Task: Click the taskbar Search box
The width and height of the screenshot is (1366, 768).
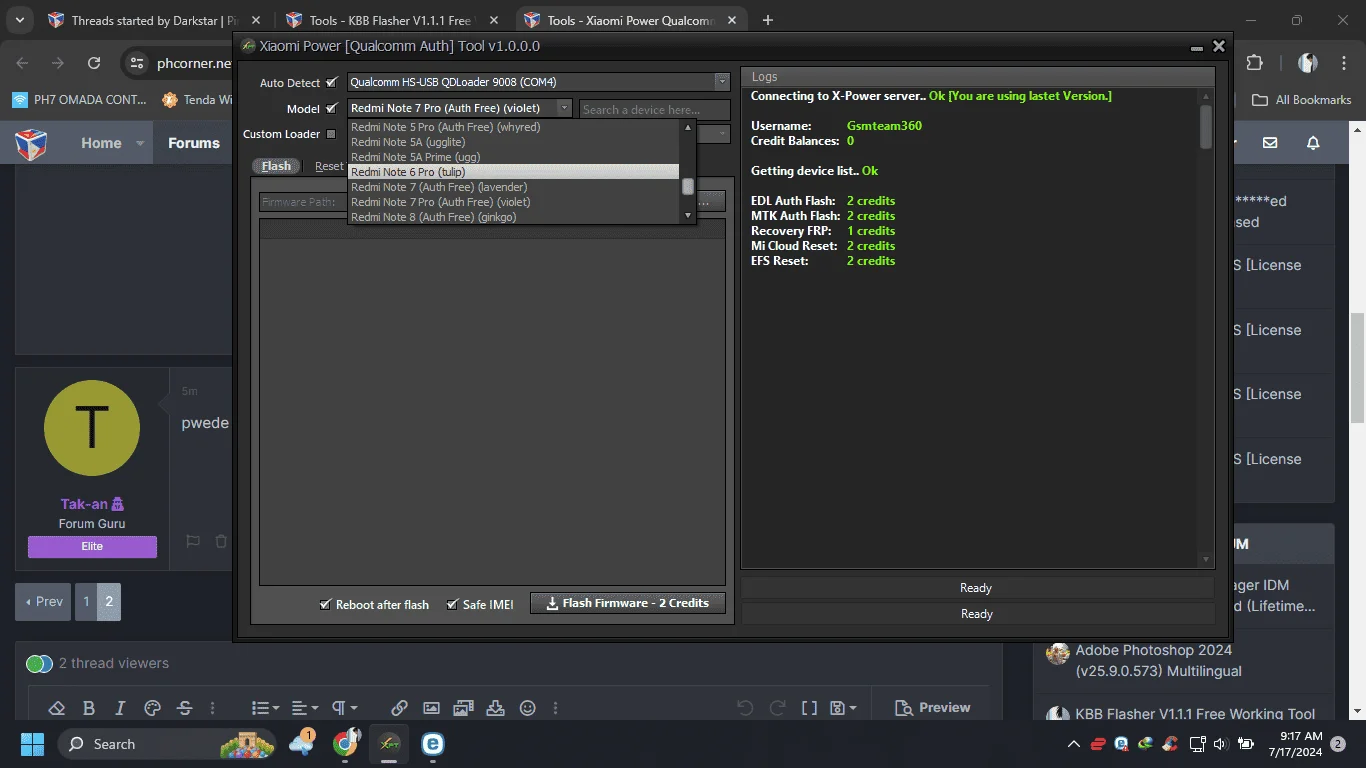Action: pyautogui.click(x=167, y=744)
